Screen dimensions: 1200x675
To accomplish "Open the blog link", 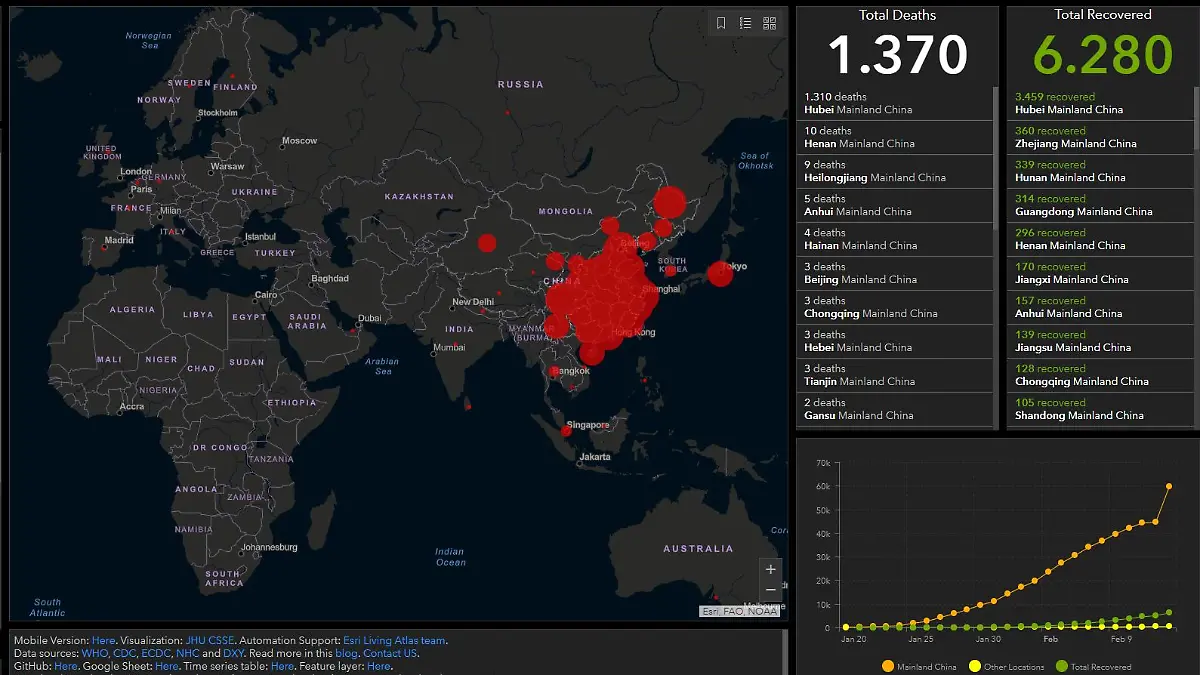I will (345, 653).
